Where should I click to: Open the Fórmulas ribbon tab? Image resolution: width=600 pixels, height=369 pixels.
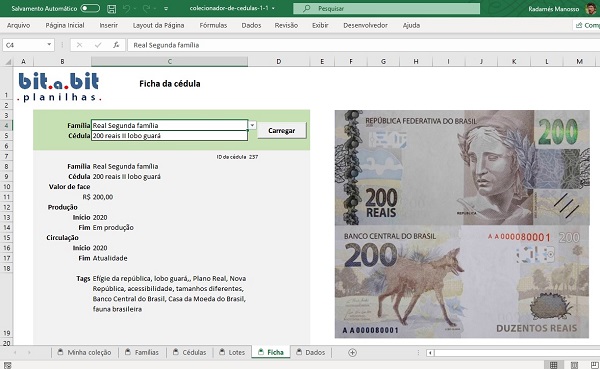coord(213,25)
